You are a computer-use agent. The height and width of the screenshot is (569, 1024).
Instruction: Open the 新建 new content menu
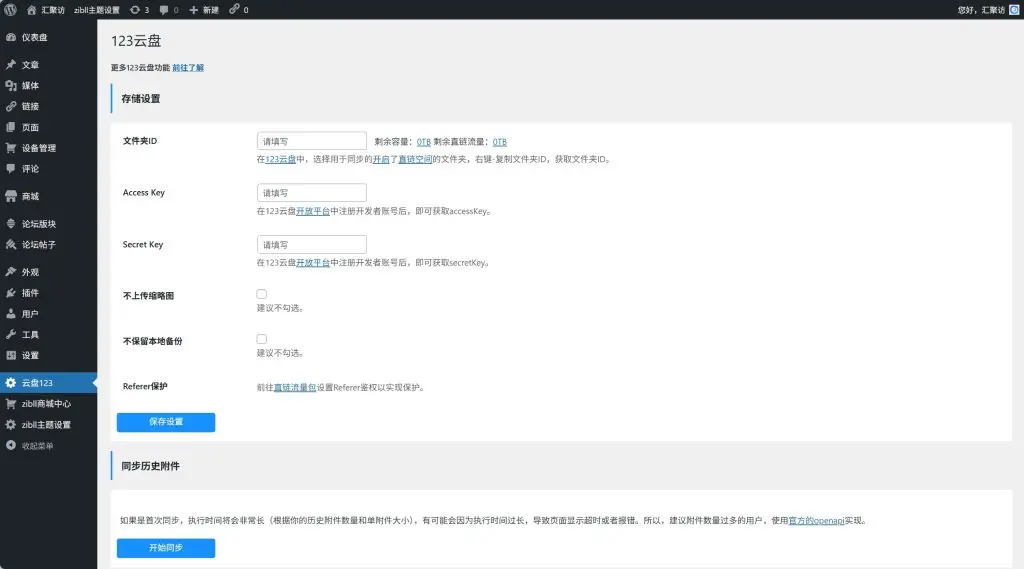pos(204,10)
